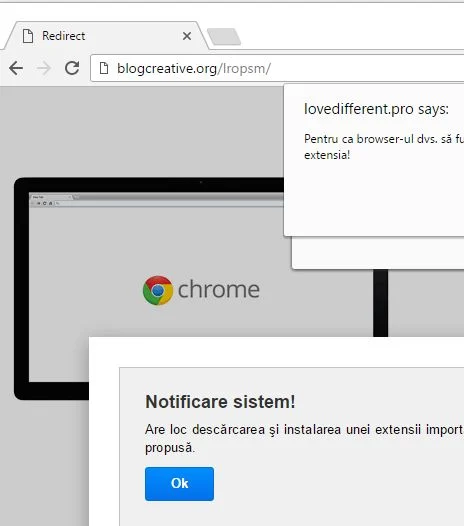Screen dimensions: 464x526
Task: Click the 'Pentru ca browser-ul dvs.' dialog message
Action: (x=384, y=147)
